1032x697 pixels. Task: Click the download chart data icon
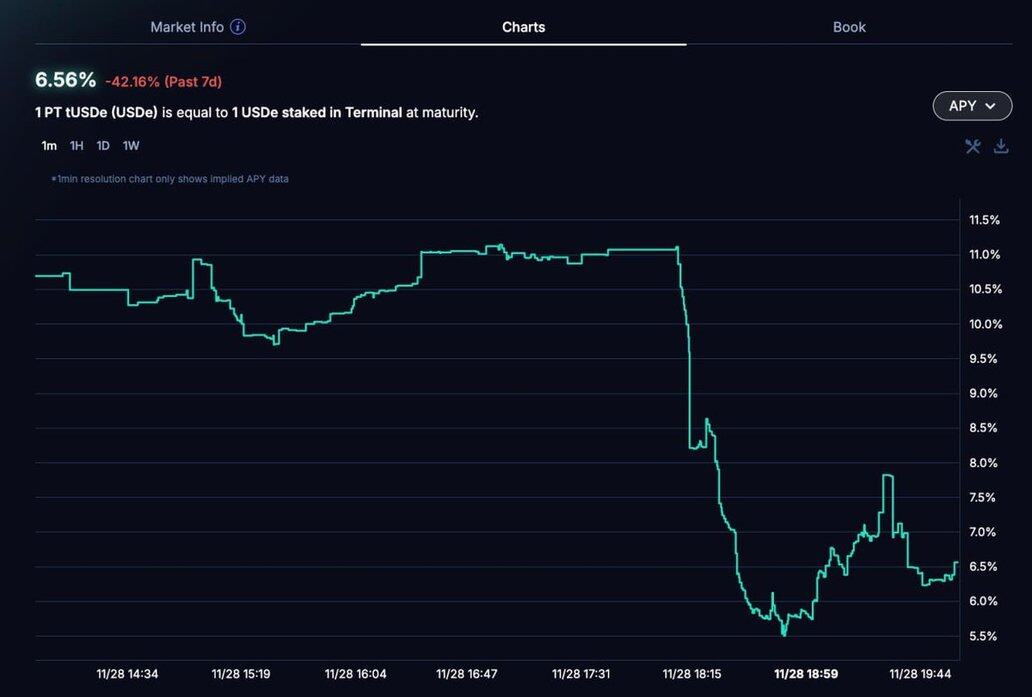1001,146
